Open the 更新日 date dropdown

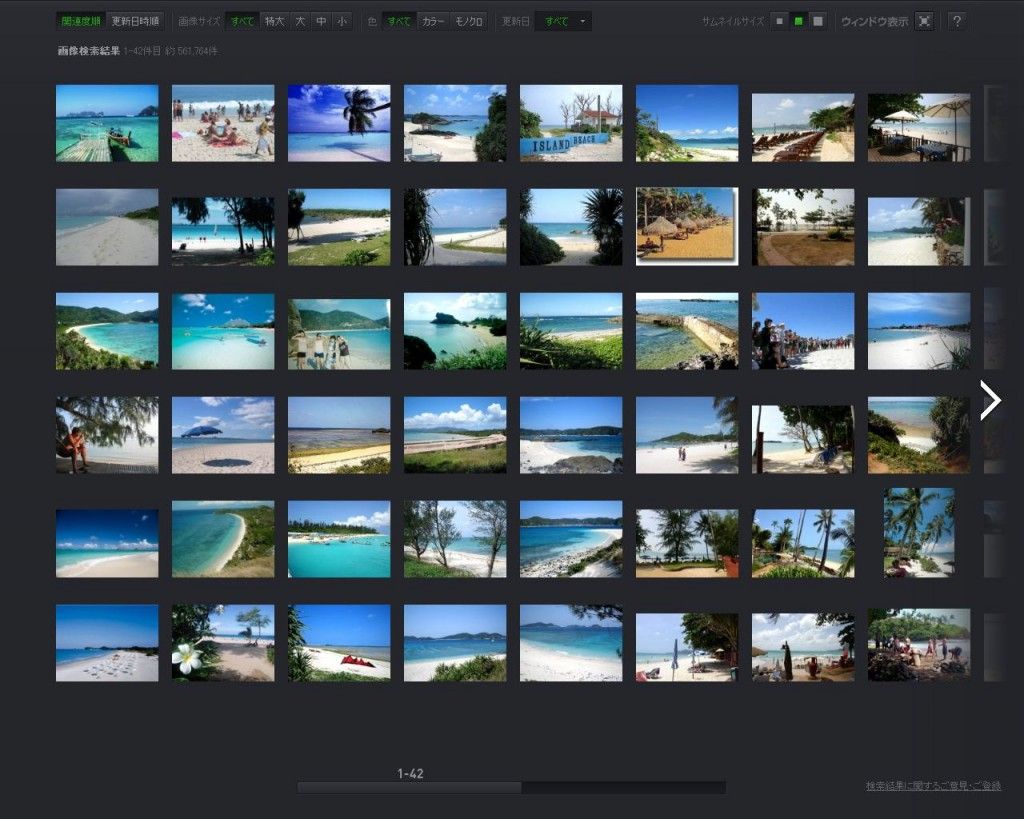click(563, 22)
